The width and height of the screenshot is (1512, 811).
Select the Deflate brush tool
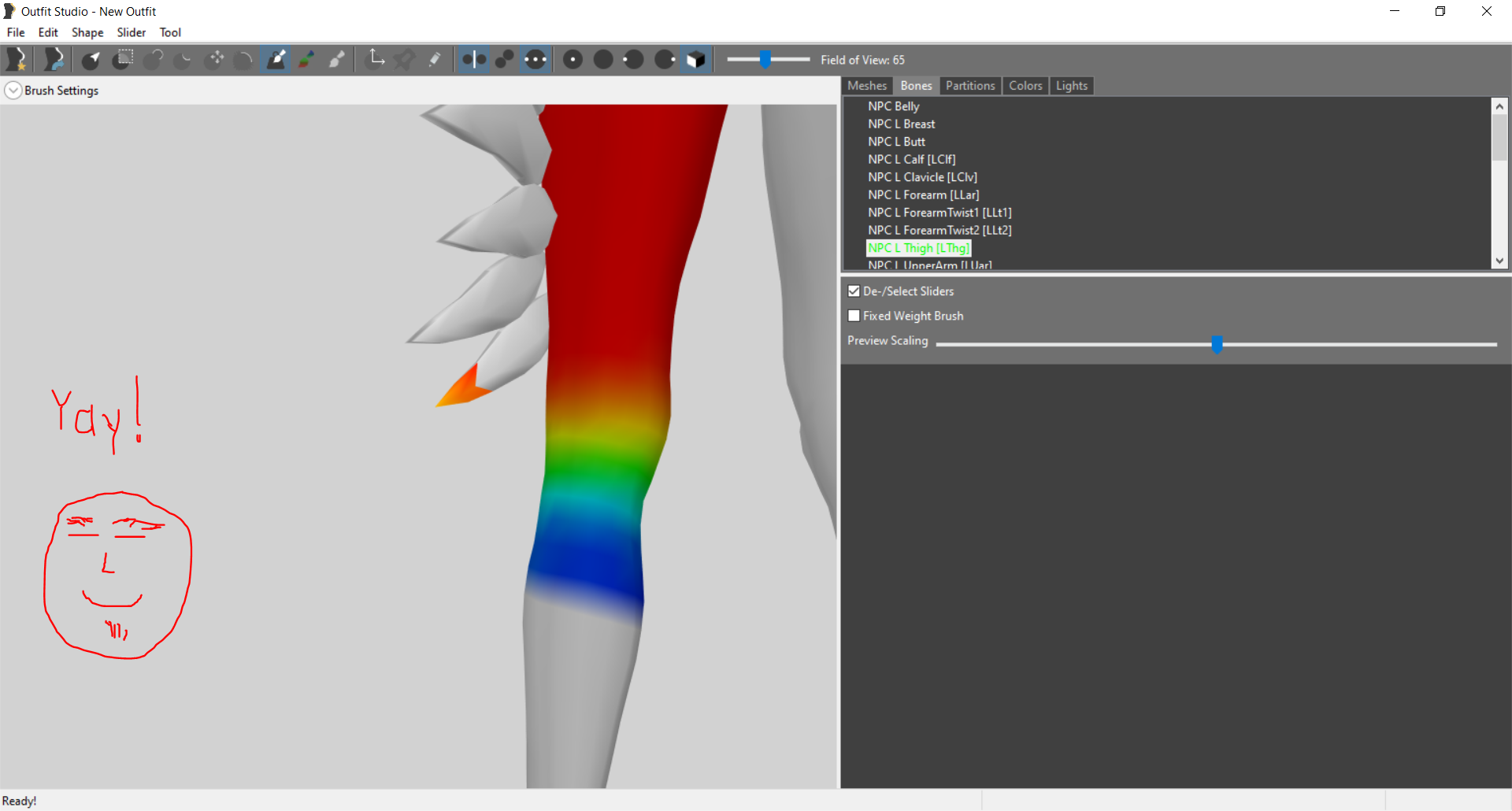pos(183,59)
